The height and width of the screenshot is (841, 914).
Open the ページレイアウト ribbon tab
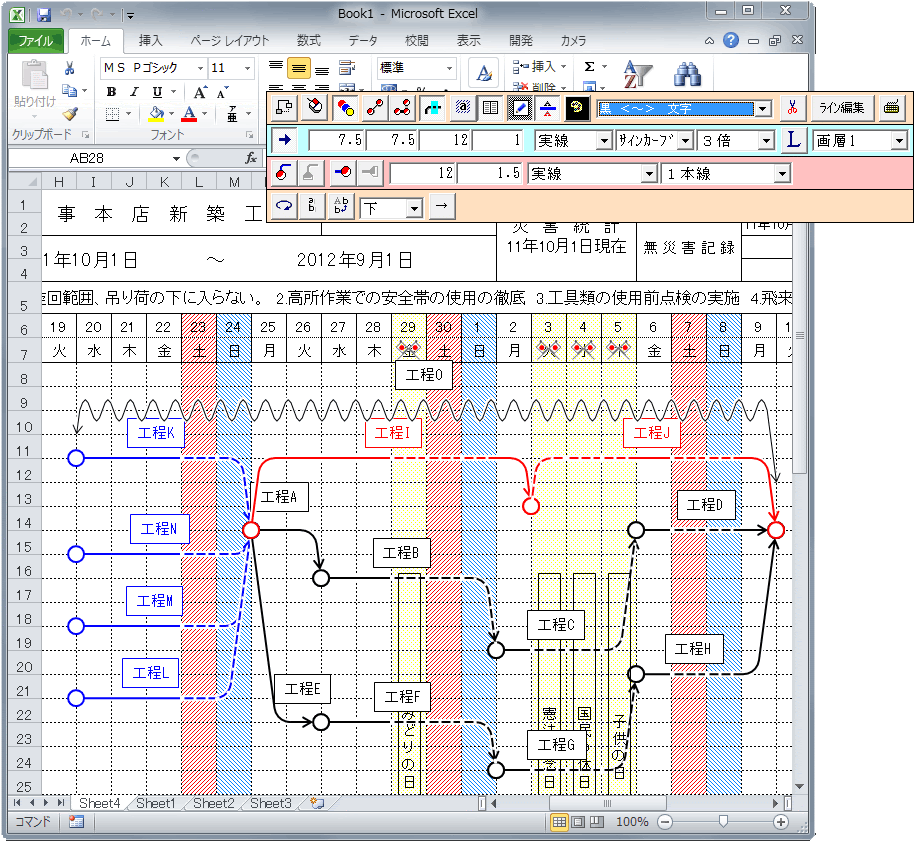[230, 41]
